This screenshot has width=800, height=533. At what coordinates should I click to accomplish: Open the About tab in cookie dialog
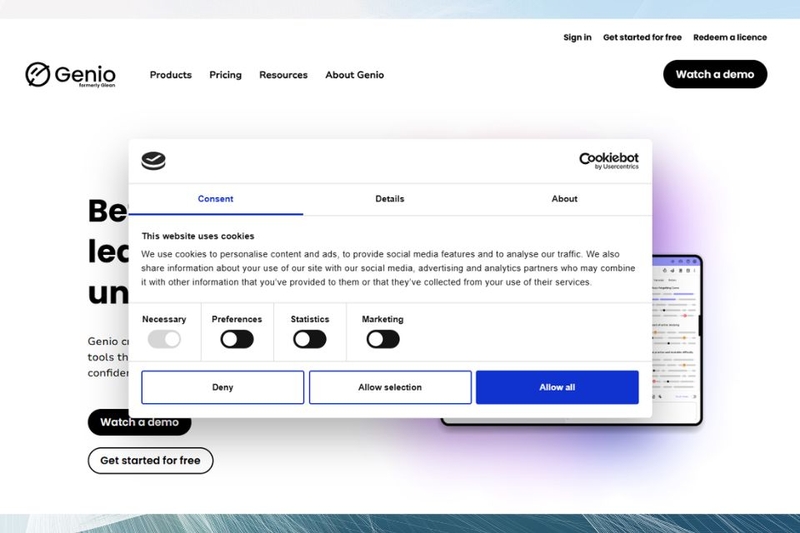pos(564,199)
